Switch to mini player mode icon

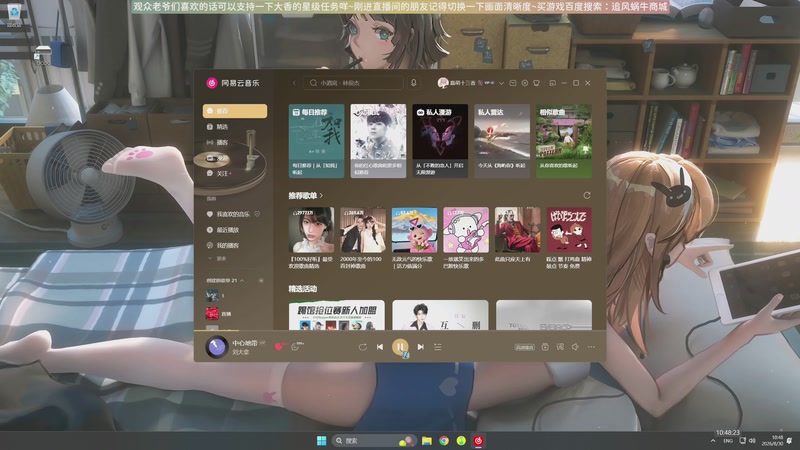click(552, 83)
